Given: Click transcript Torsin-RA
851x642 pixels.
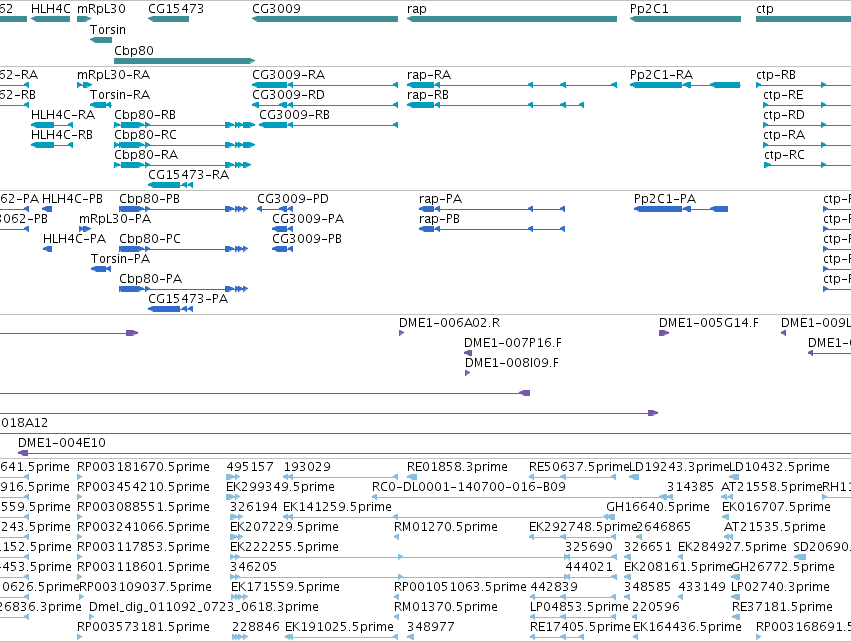Looking at the screenshot, I should click(120, 94).
